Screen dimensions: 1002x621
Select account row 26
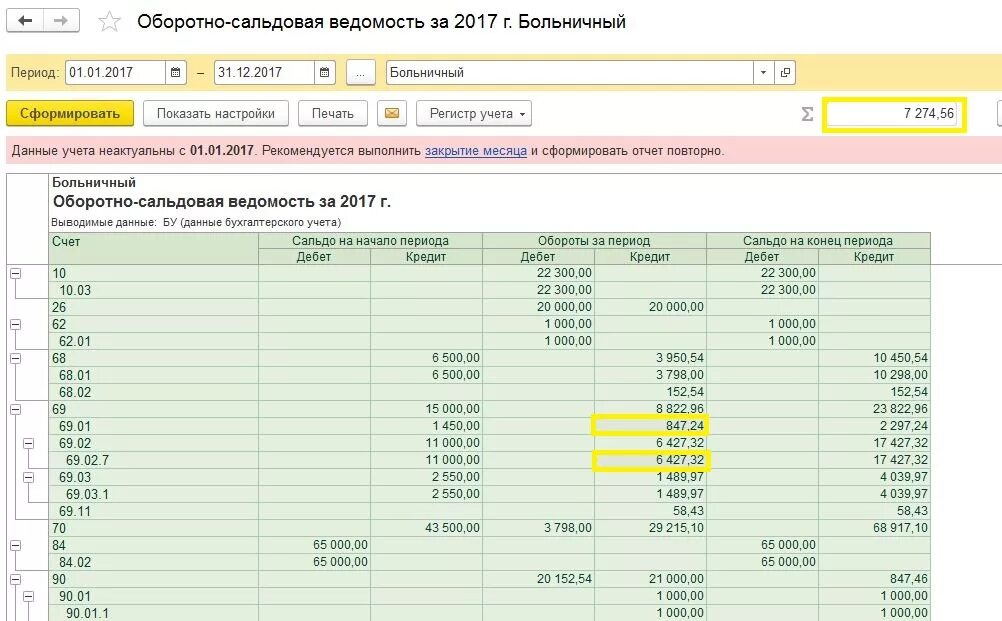pos(489,307)
